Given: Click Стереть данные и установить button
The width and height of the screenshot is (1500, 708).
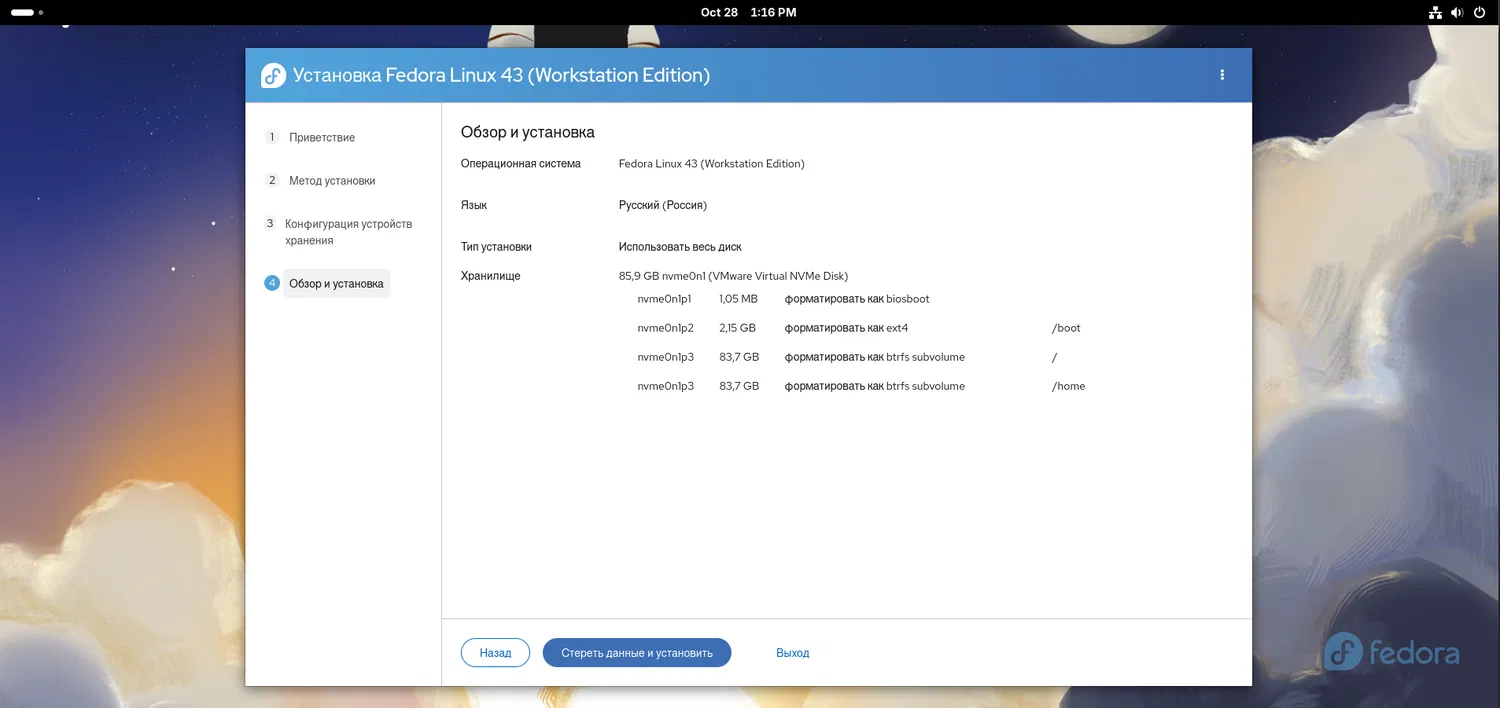Looking at the screenshot, I should pyautogui.click(x=637, y=653).
